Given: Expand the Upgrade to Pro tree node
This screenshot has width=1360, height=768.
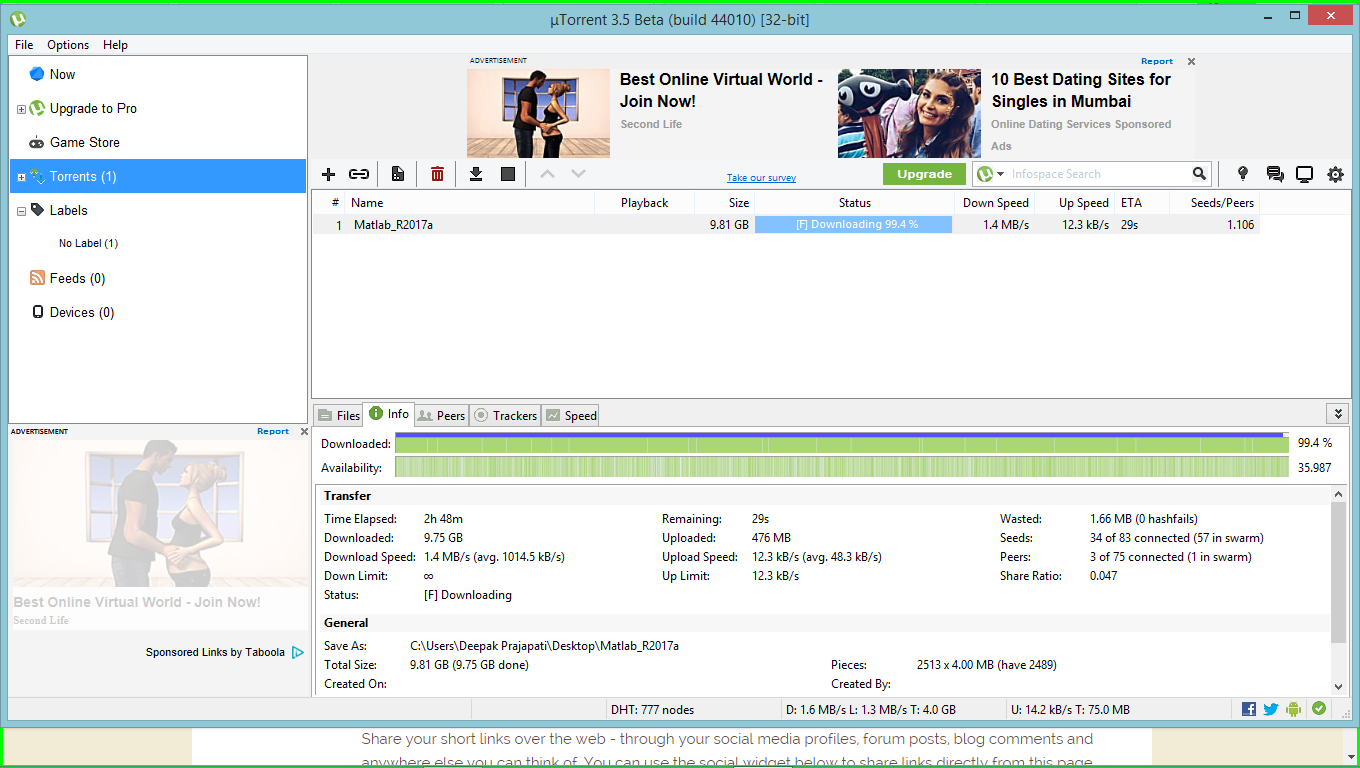Looking at the screenshot, I should coord(21,109).
